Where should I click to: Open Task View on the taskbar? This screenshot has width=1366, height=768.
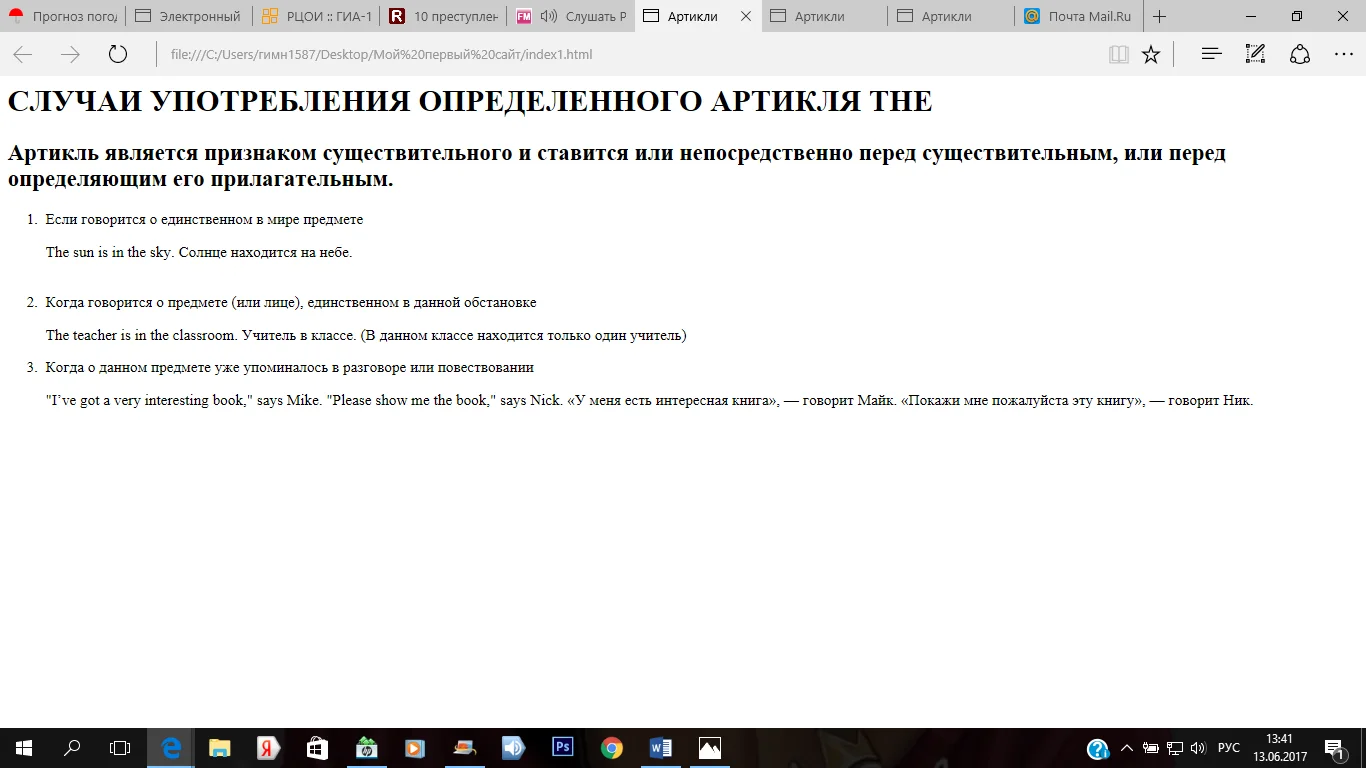tap(120, 748)
